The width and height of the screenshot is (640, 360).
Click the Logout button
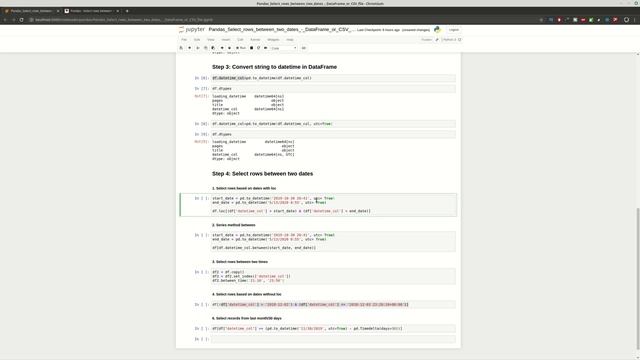453,30
